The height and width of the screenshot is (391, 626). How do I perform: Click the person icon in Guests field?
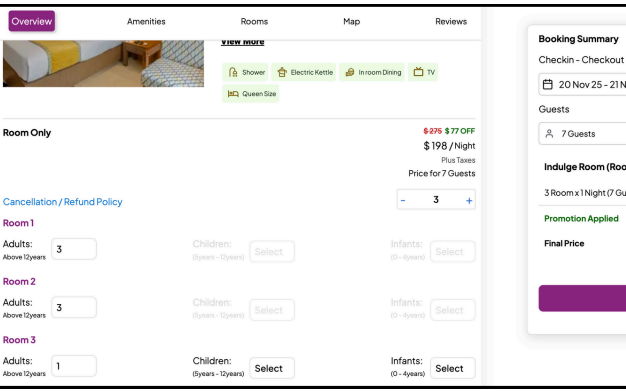(549, 133)
